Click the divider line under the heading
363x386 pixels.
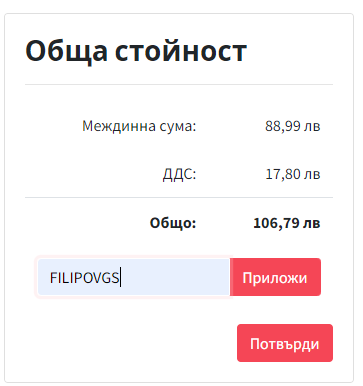pyautogui.click(x=179, y=85)
